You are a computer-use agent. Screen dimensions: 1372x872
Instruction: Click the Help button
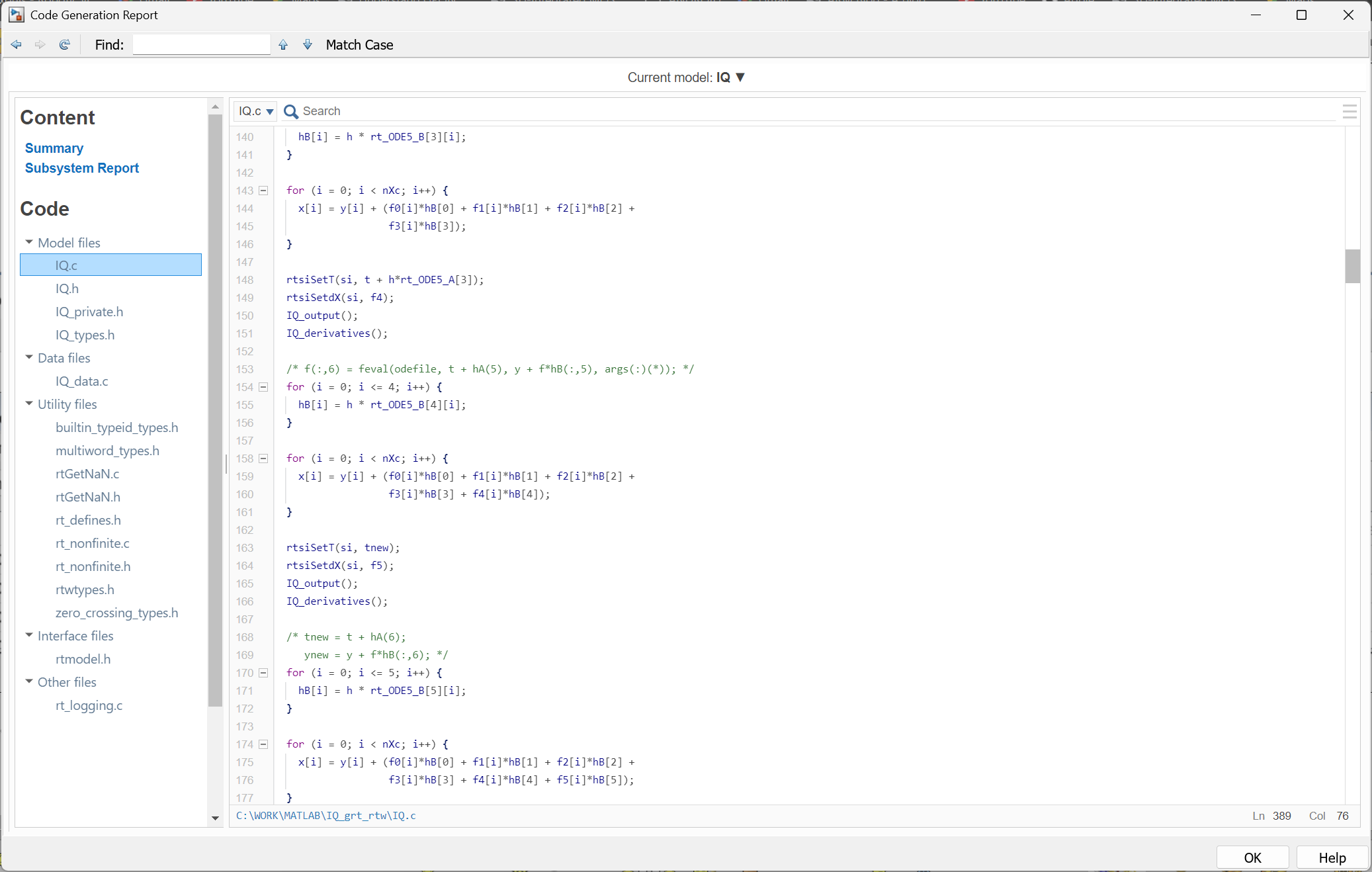[x=1332, y=857]
